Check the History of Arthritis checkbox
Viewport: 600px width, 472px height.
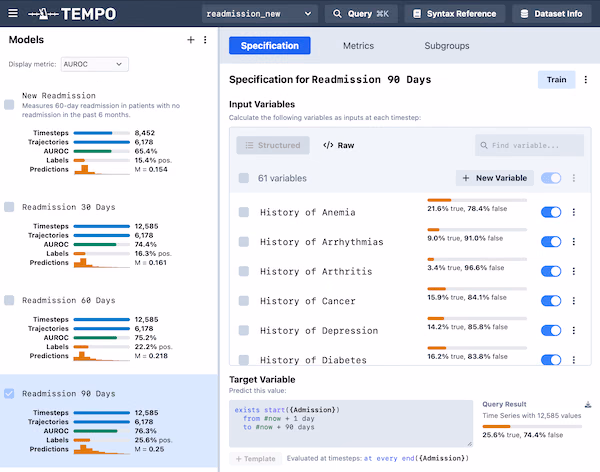tap(244, 271)
